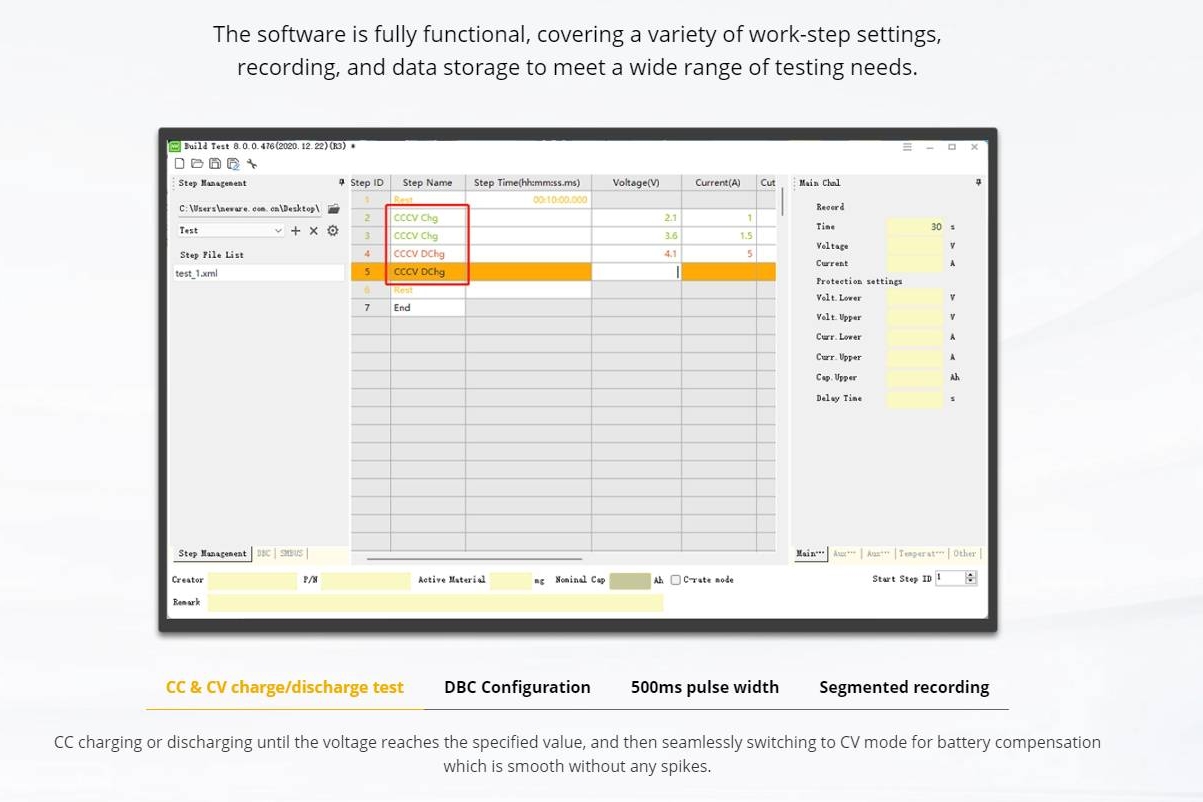Expand the Test dropdown list
The width and height of the screenshot is (1203, 802).
(278, 231)
